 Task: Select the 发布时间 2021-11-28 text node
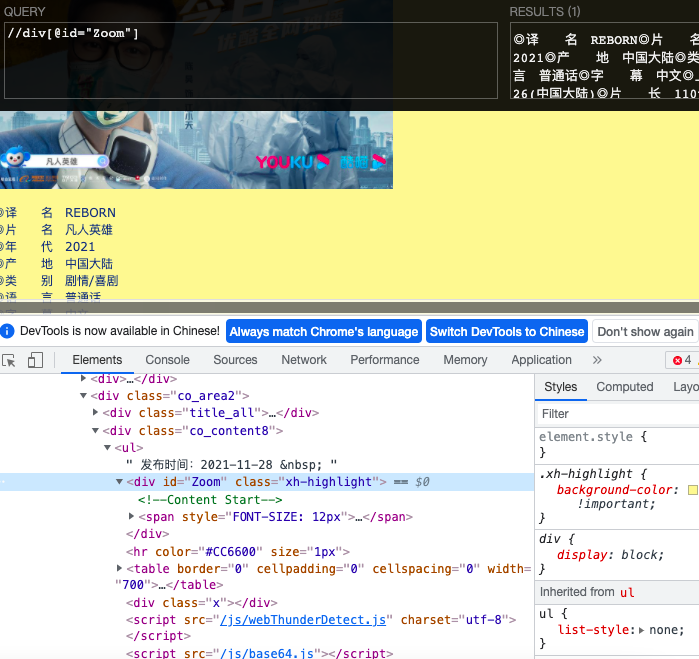click(x=231, y=465)
